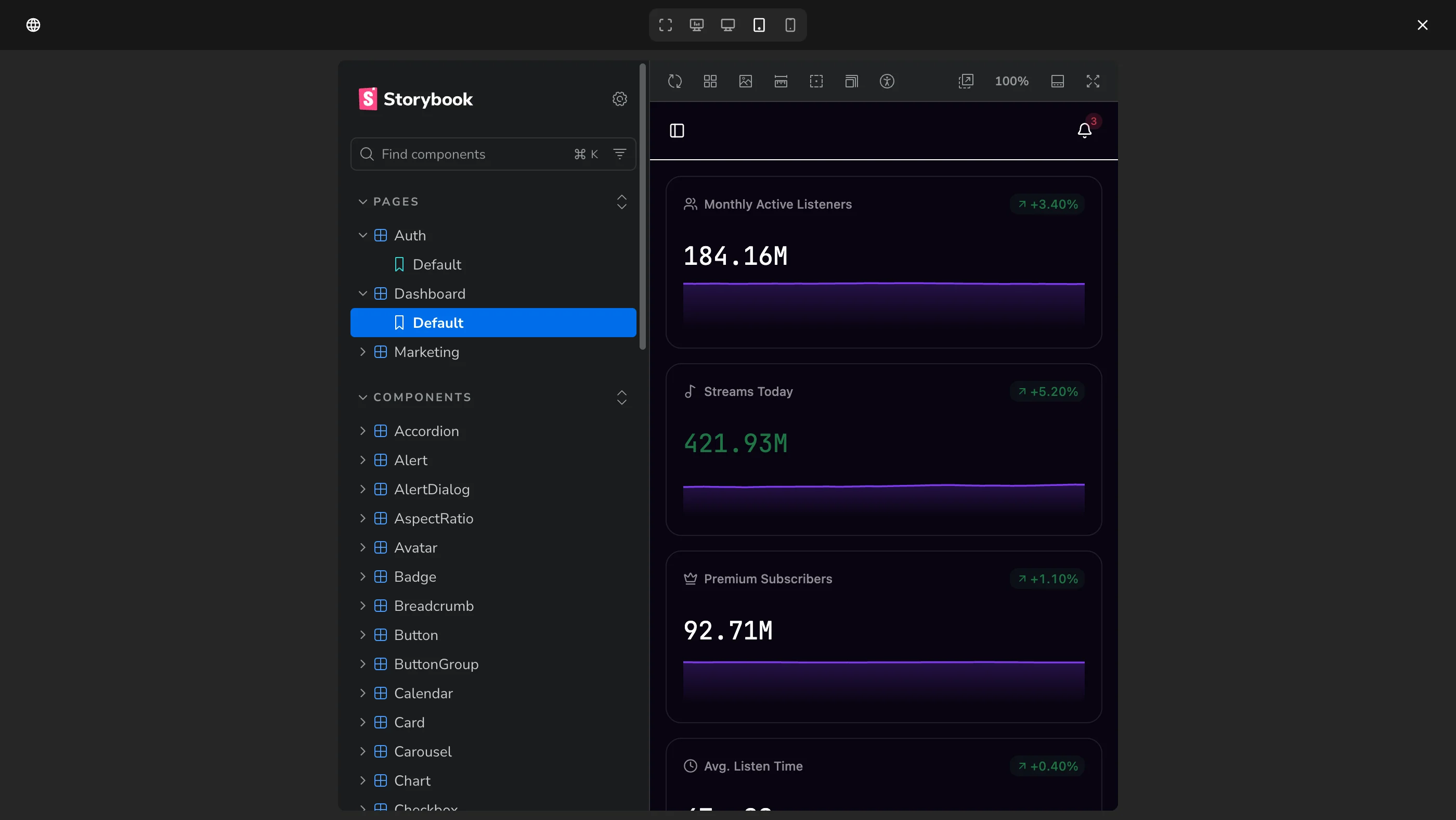The height and width of the screenshot is (820, 1456).
Task: Expand the Calendar component
Action: coord(493,694)
